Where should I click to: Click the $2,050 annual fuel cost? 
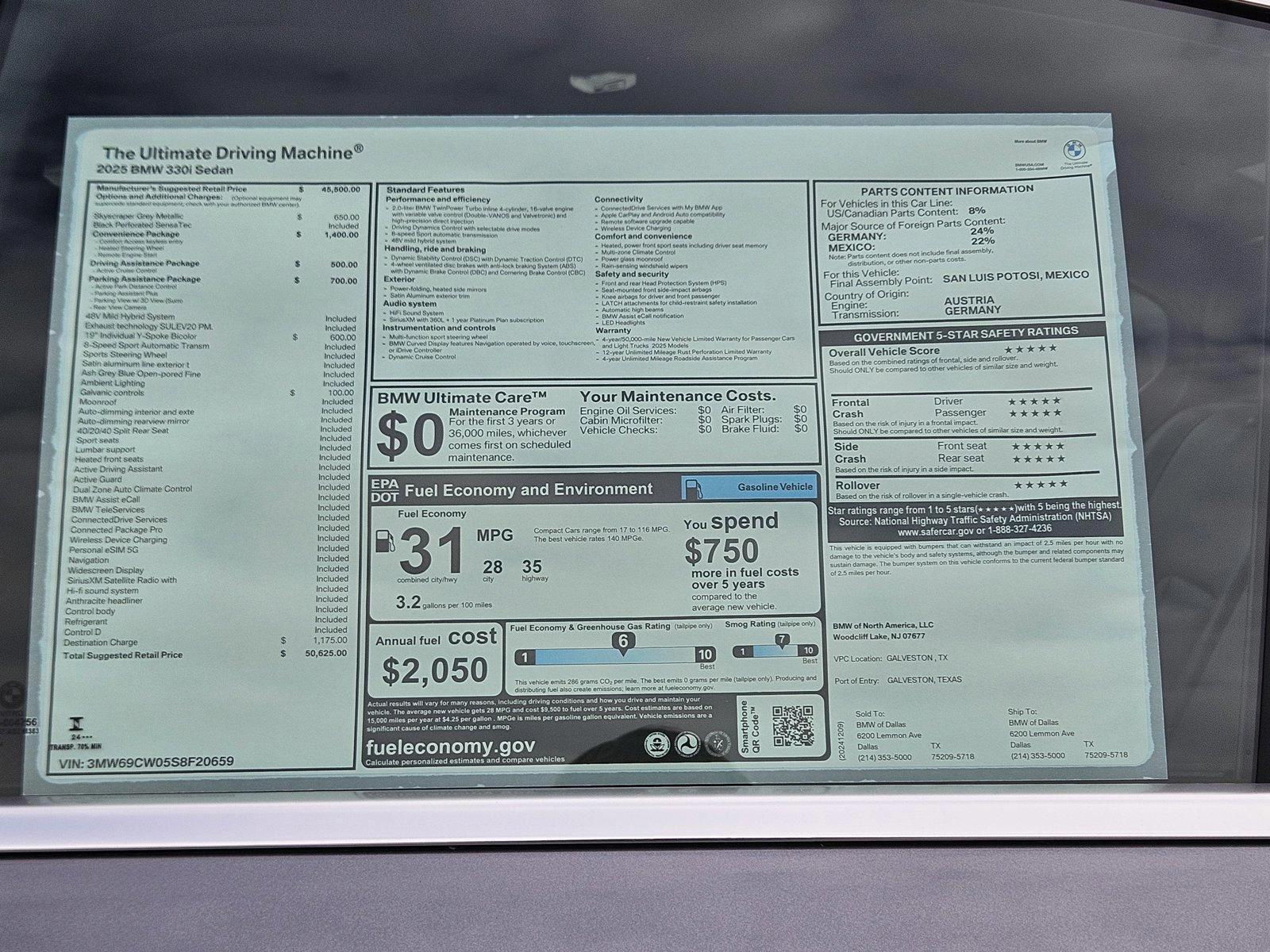click(x=435, y=671)
